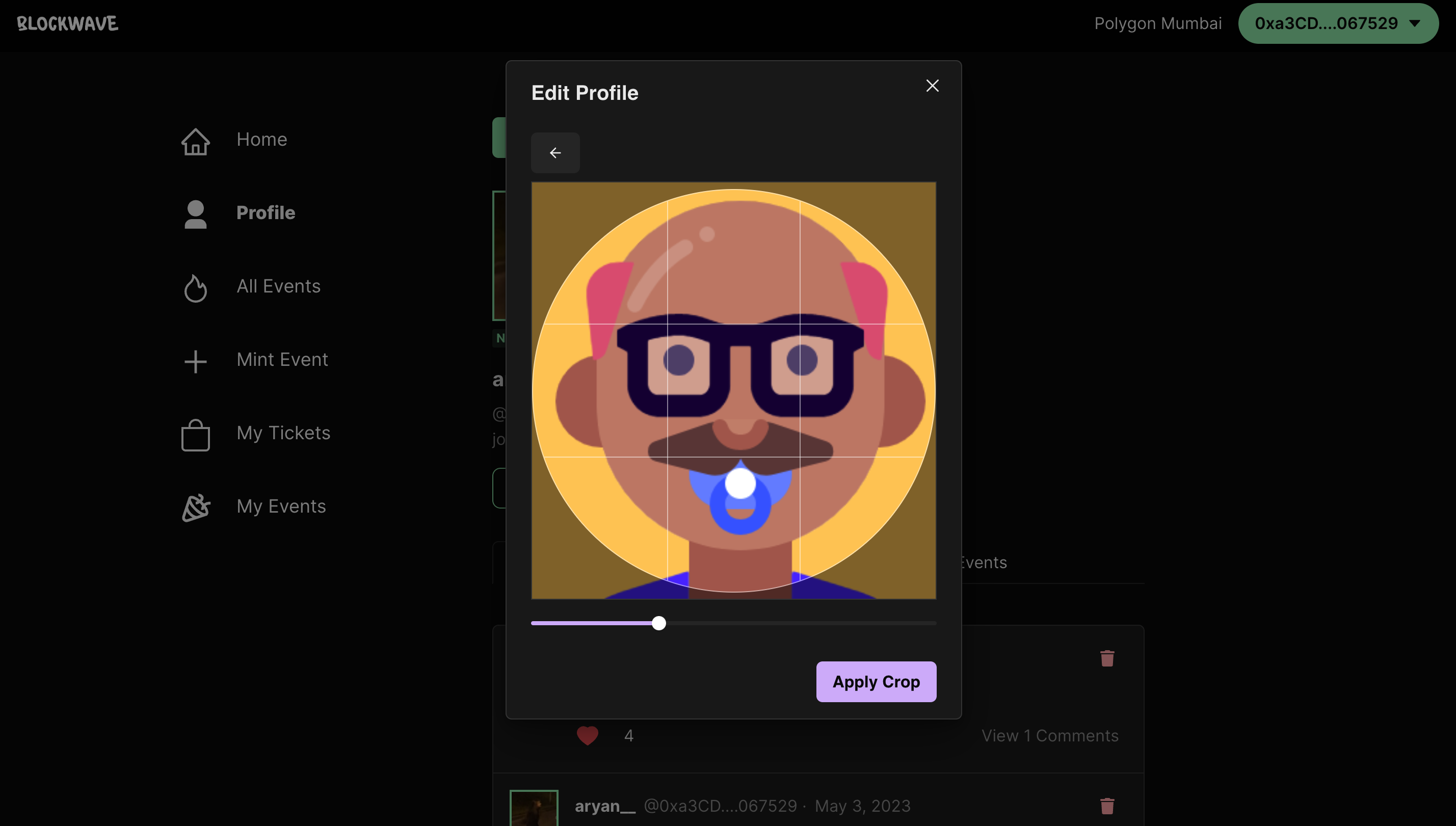Click the avatar image in the crop area

(733, 390)
